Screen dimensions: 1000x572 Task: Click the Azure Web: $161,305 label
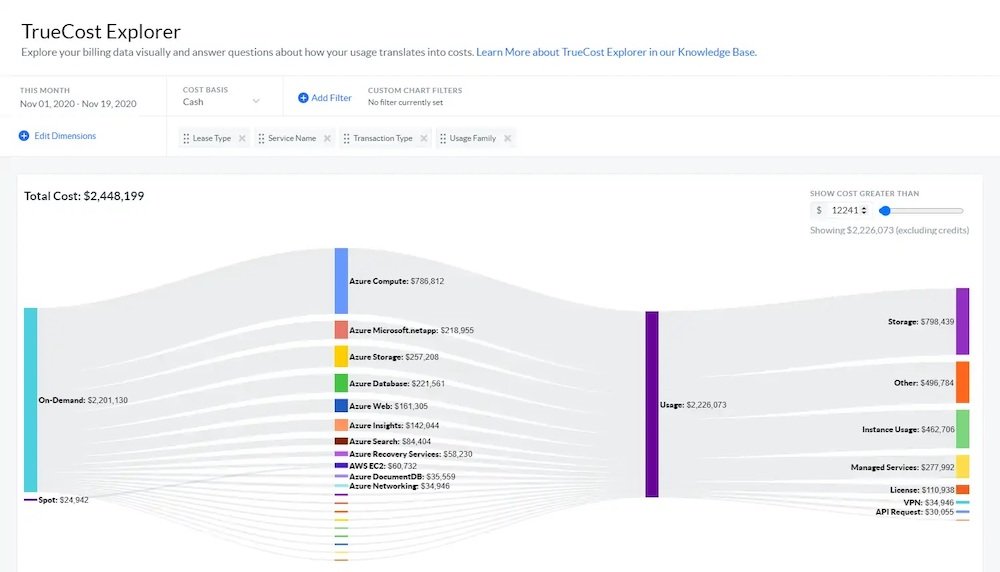388,406
